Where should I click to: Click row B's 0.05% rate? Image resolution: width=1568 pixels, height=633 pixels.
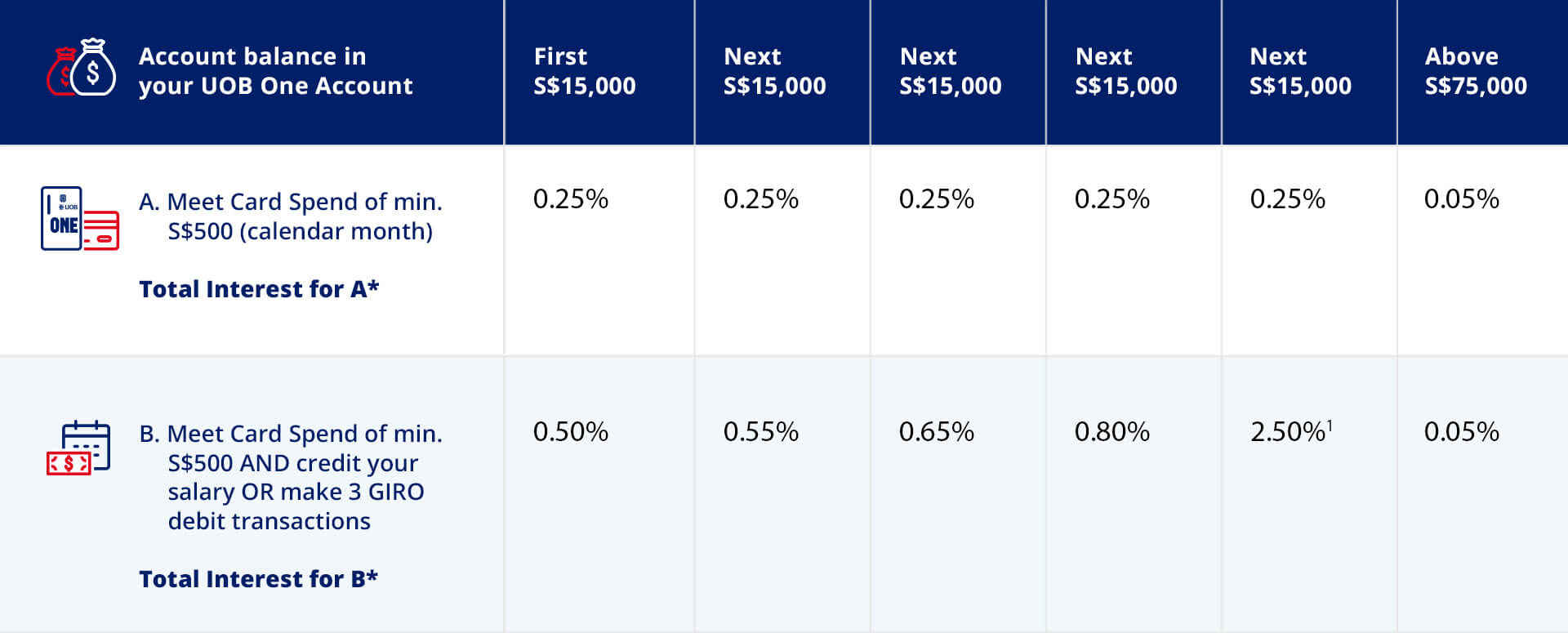tap(1461, 432)
